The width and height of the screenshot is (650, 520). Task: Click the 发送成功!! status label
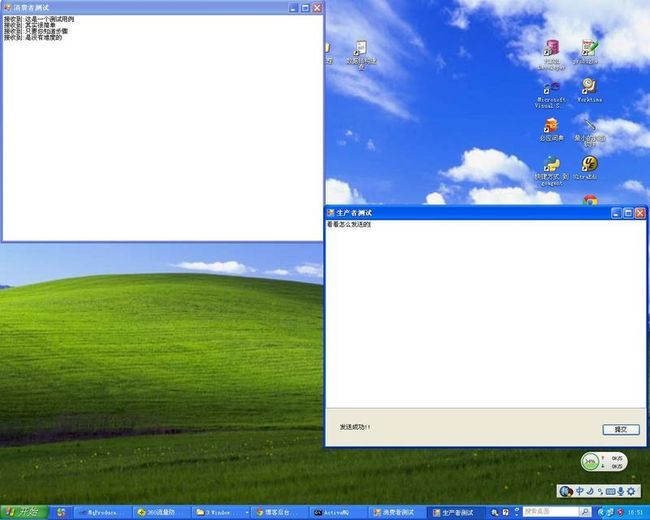click(355, 427)
